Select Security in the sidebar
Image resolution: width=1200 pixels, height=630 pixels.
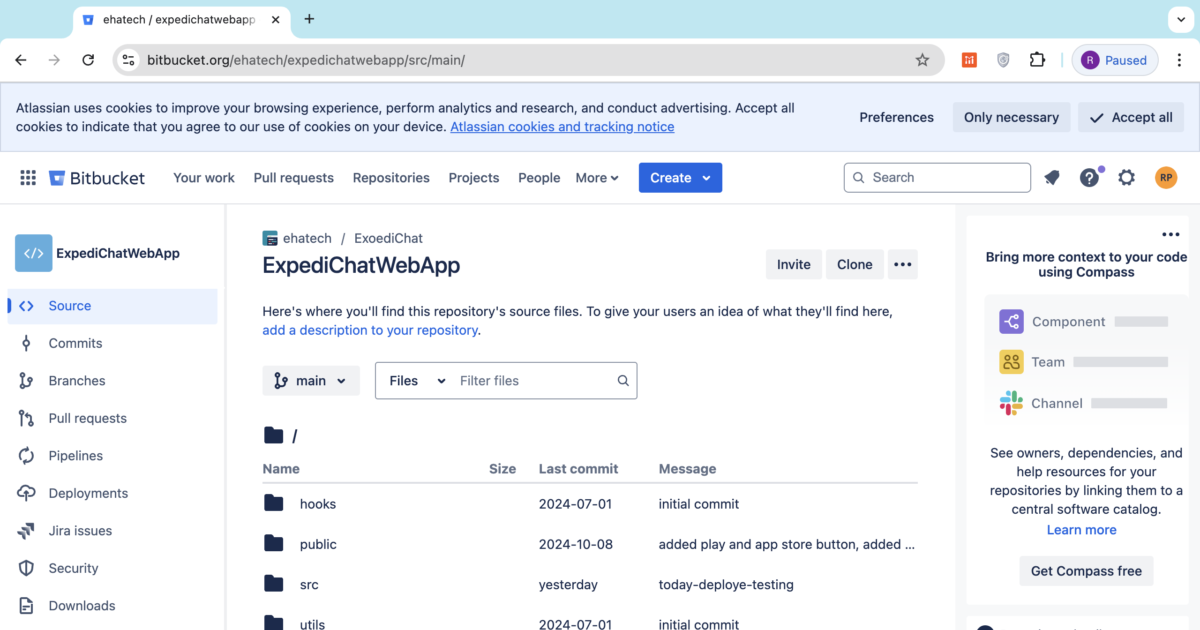(x=112, y=568)
